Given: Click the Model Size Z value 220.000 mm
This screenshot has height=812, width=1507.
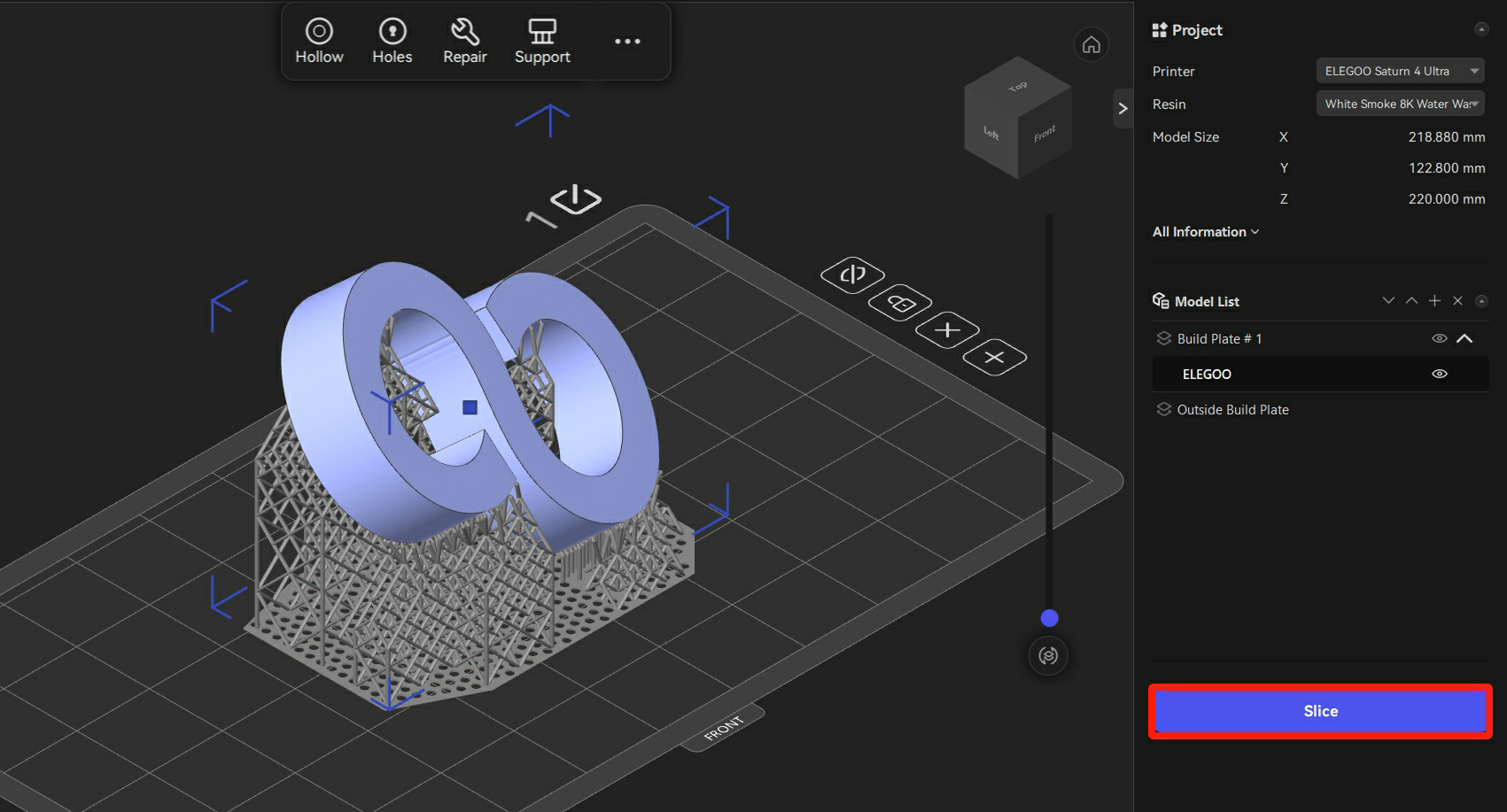Looking at the screenshot, I should [1446, 199].
